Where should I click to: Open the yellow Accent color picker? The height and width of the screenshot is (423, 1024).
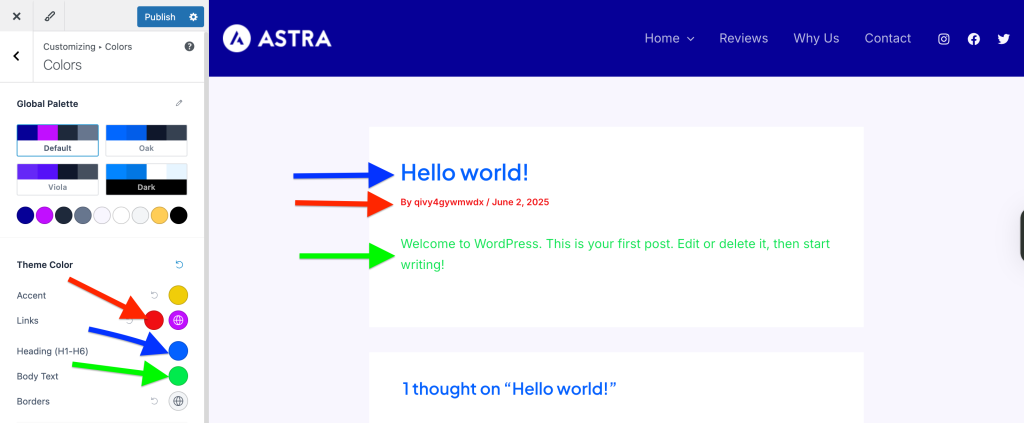(178, 295)
